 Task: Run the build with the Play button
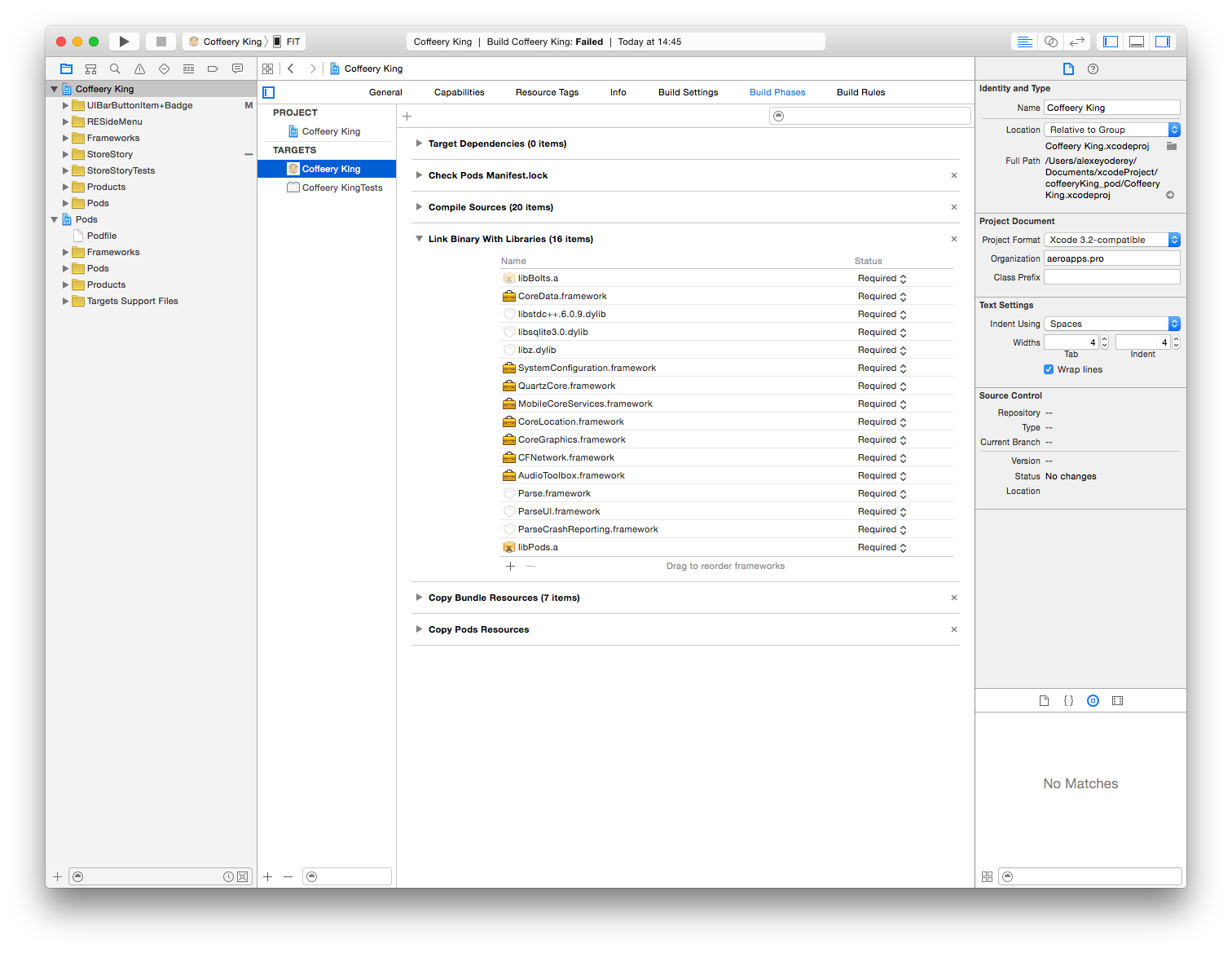(x=124, y=42)
